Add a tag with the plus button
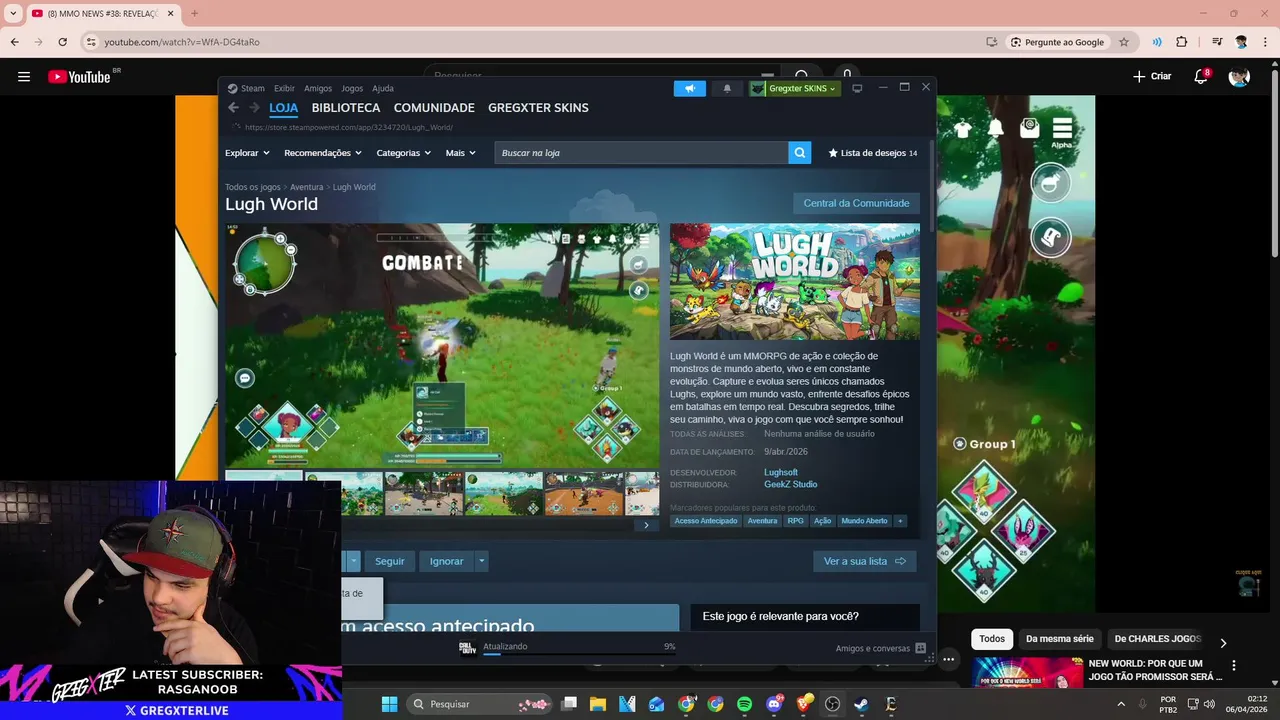This screenshot has height=720, width=1280. click(900, 521)
